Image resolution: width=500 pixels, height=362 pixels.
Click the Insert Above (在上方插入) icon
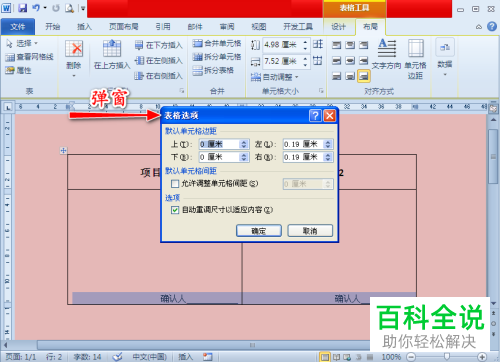pos(112,49)
